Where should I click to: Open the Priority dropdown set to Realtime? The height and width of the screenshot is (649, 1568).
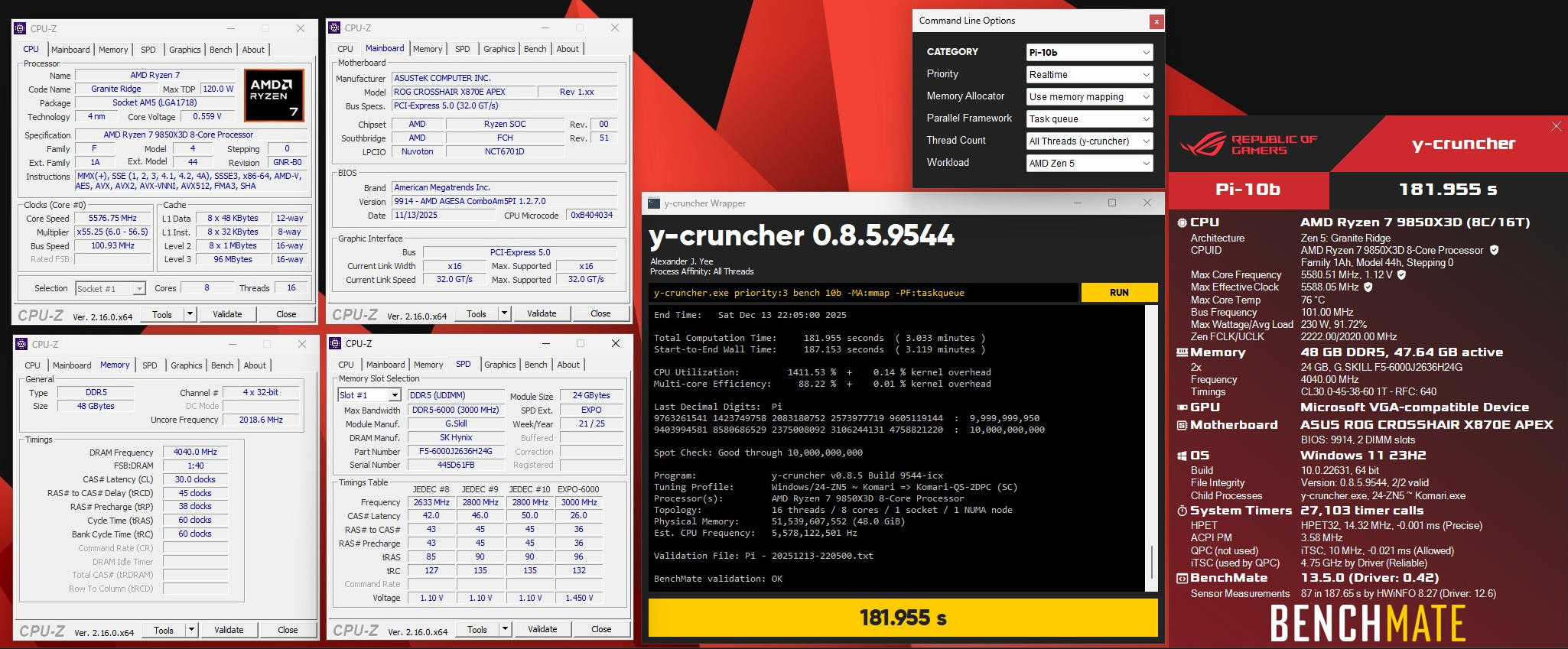tap(1089, 74)
